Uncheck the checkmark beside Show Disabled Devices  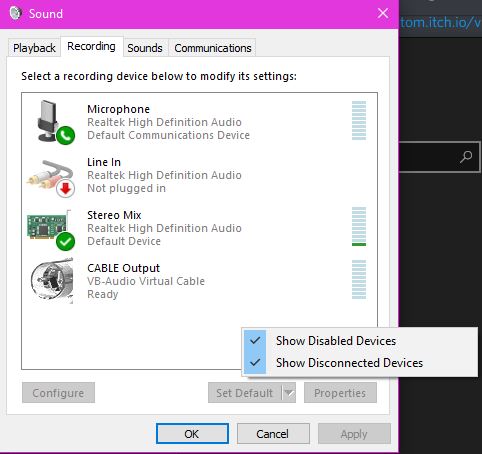point(255,341)
